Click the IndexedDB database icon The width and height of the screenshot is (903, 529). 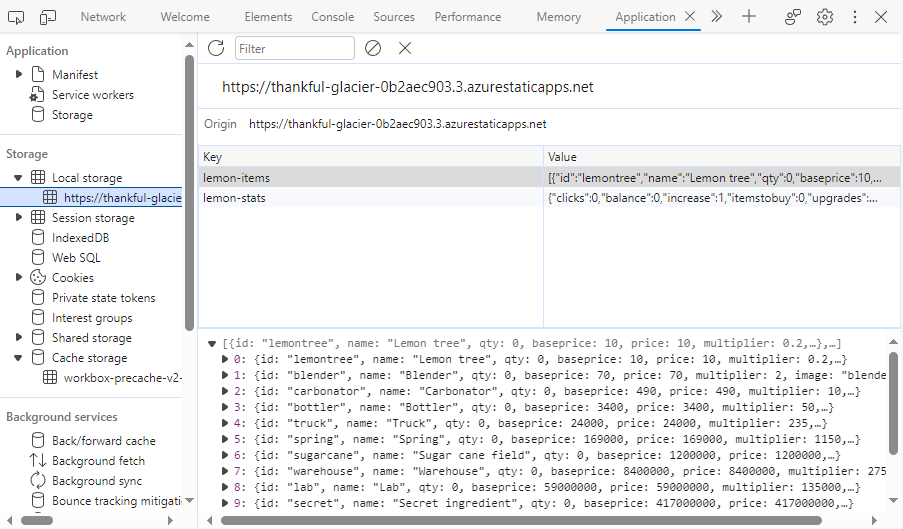coord(38,238)
